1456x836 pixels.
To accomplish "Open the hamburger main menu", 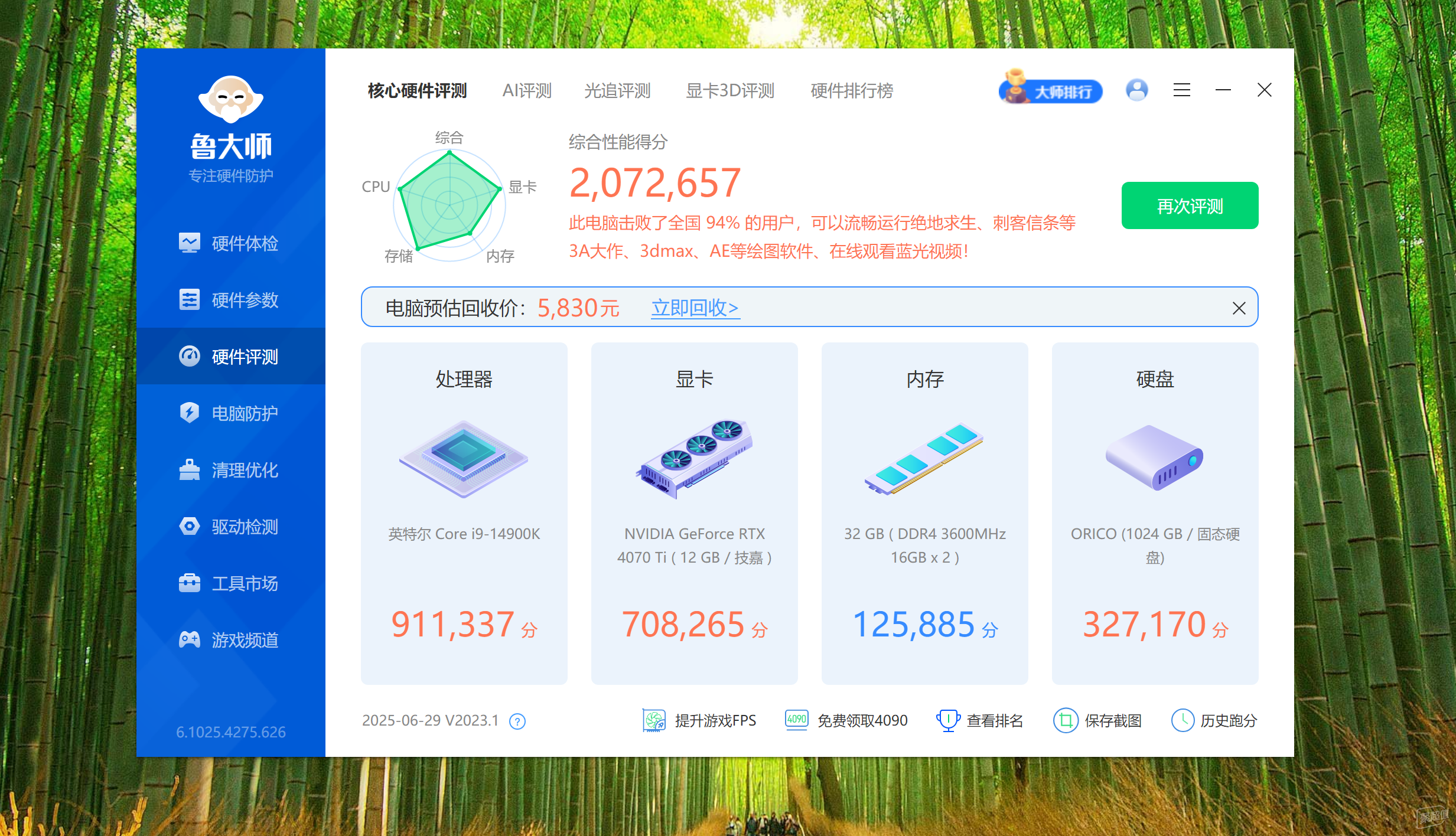I will (x=1182, y=90).
